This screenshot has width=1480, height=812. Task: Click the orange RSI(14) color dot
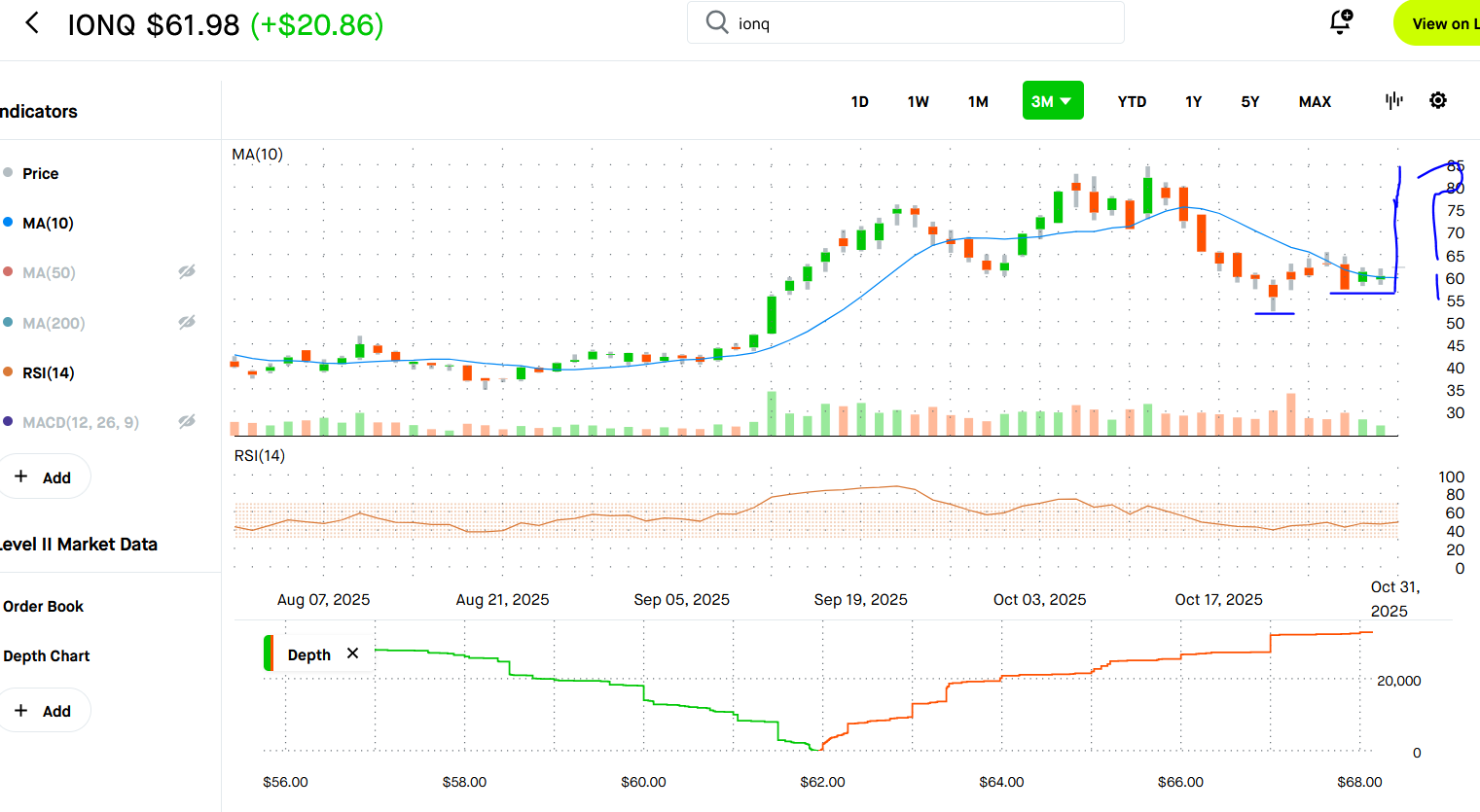[x=8, y=371]
